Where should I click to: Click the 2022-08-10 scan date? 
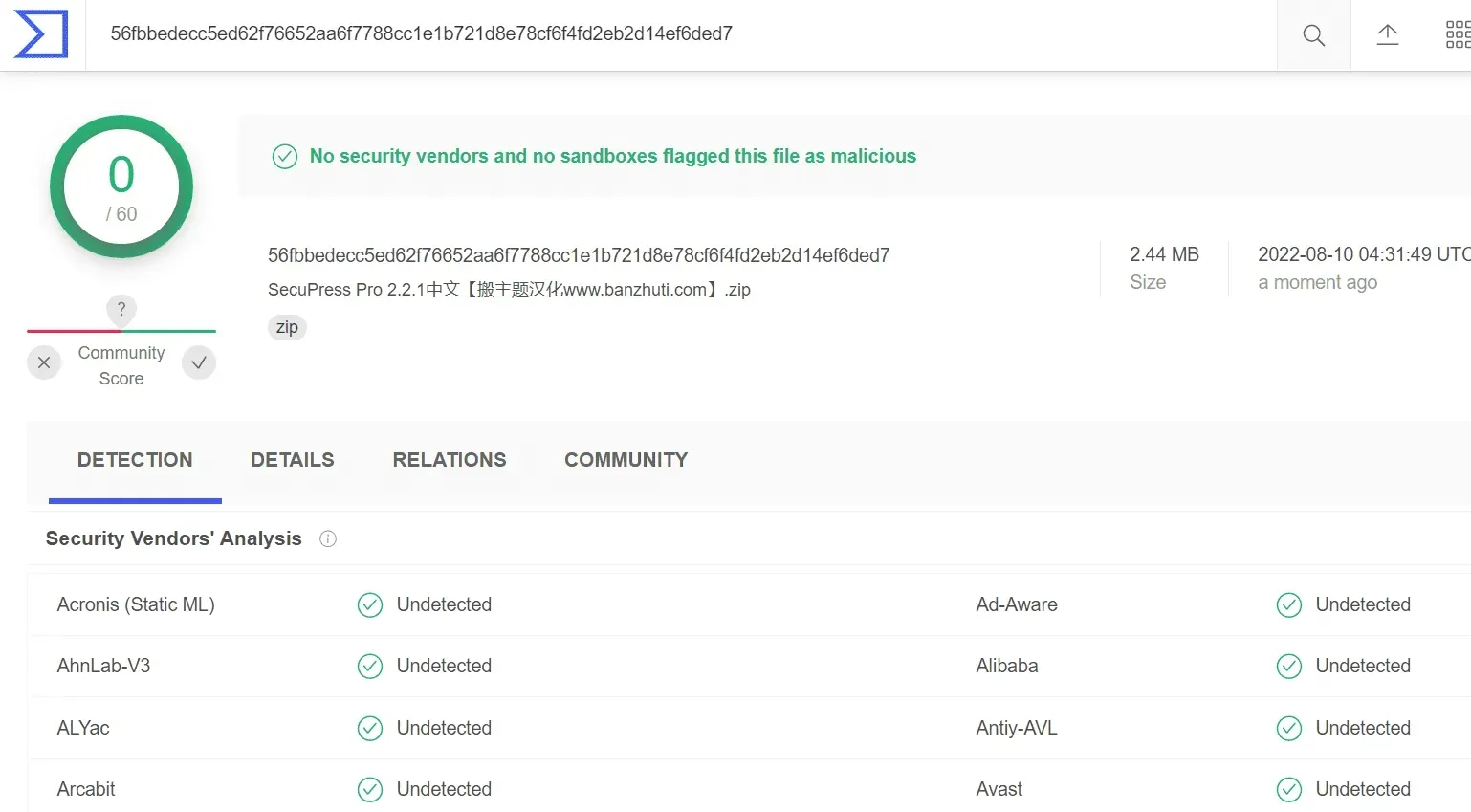[1364, 254]
